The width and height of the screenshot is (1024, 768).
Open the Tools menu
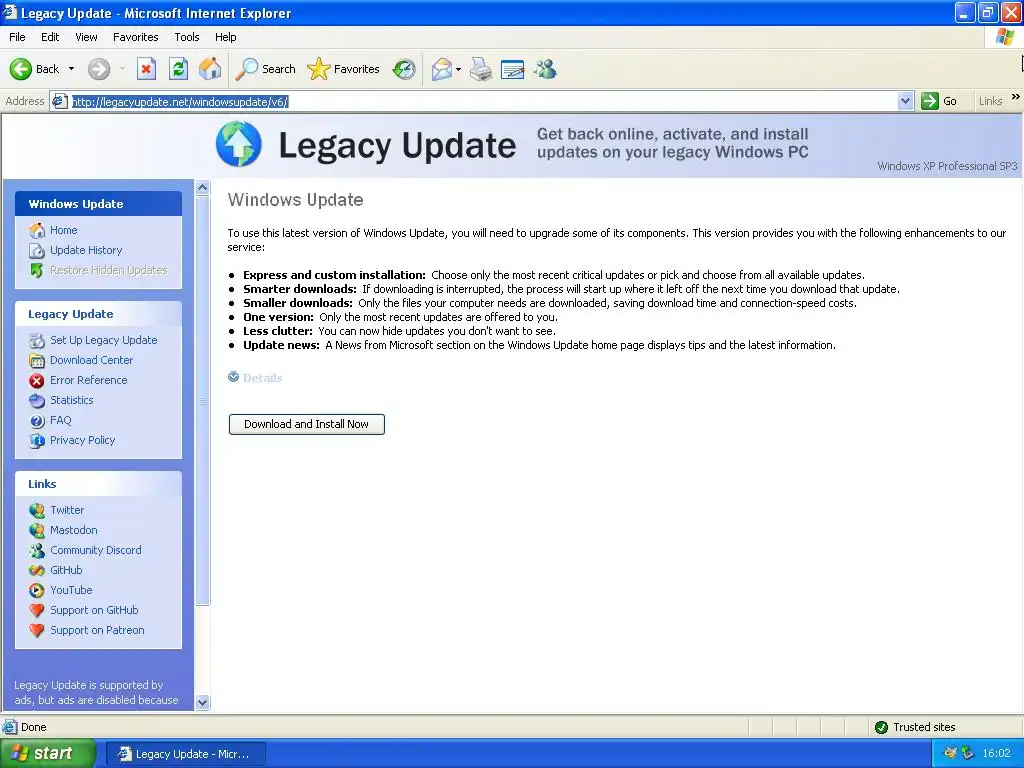[187, 37]
